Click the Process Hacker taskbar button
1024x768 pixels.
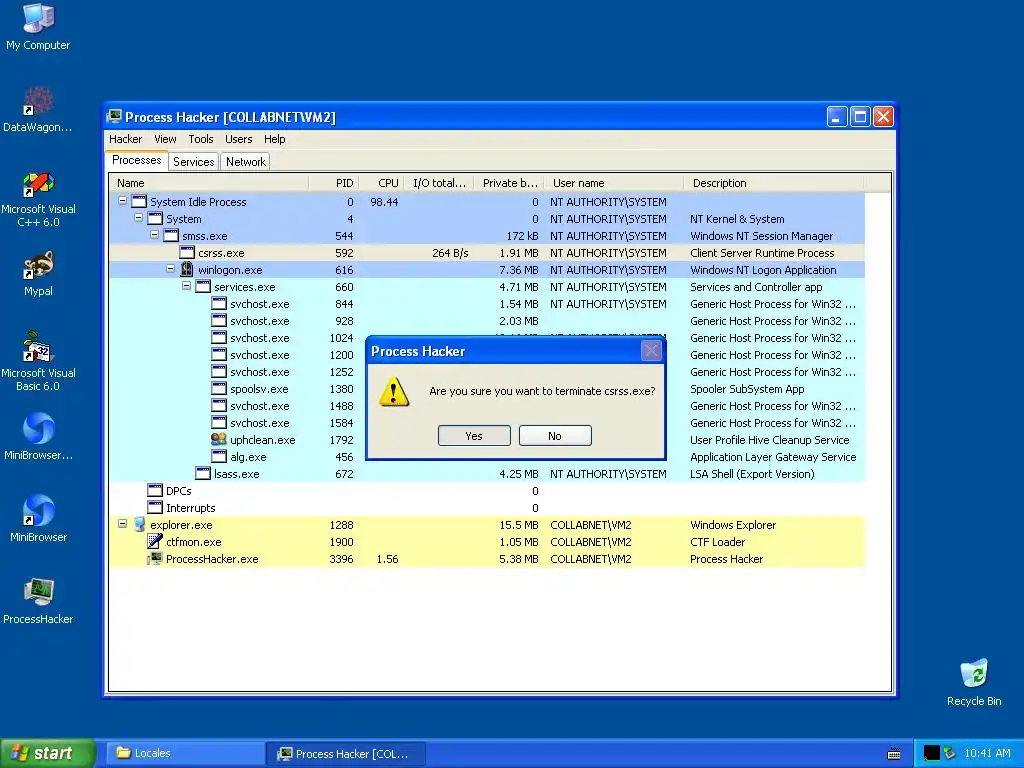click(x=346, y=754)
